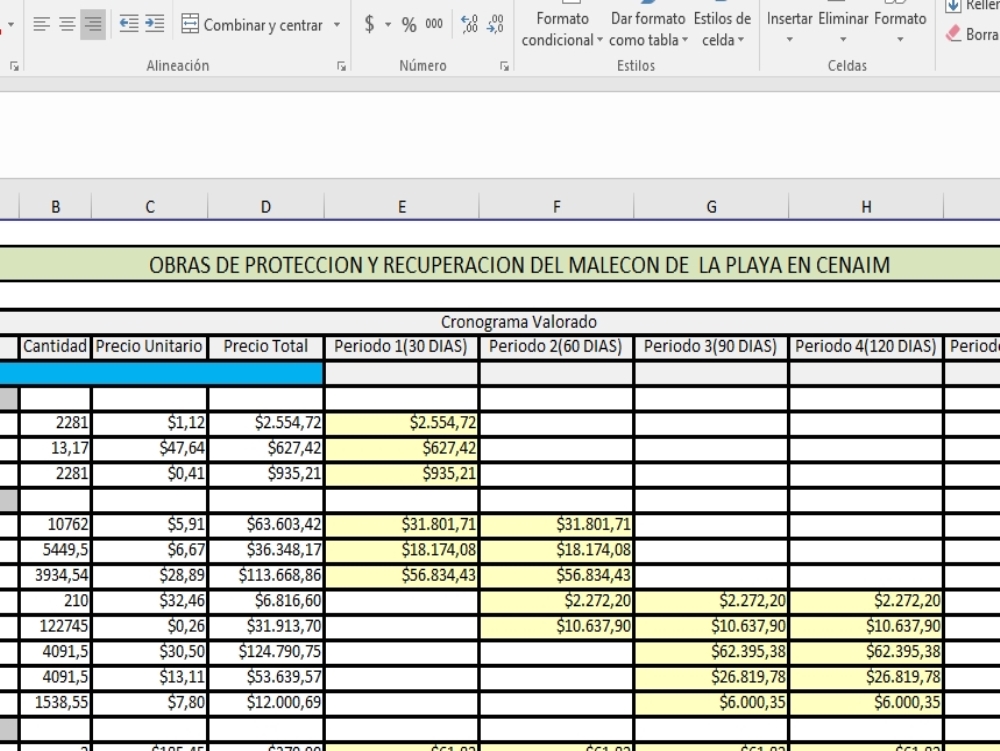Increase the decimal places
Screen dimensions: 1000x751
pyautogui.click(x=469, y=25)
